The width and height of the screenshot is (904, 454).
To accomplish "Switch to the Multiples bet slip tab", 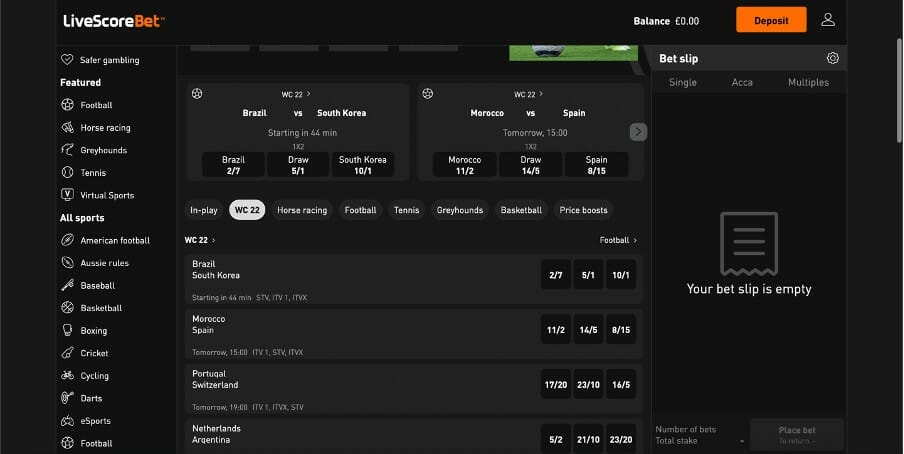I will pyautogui.click(x=808, y=82).
